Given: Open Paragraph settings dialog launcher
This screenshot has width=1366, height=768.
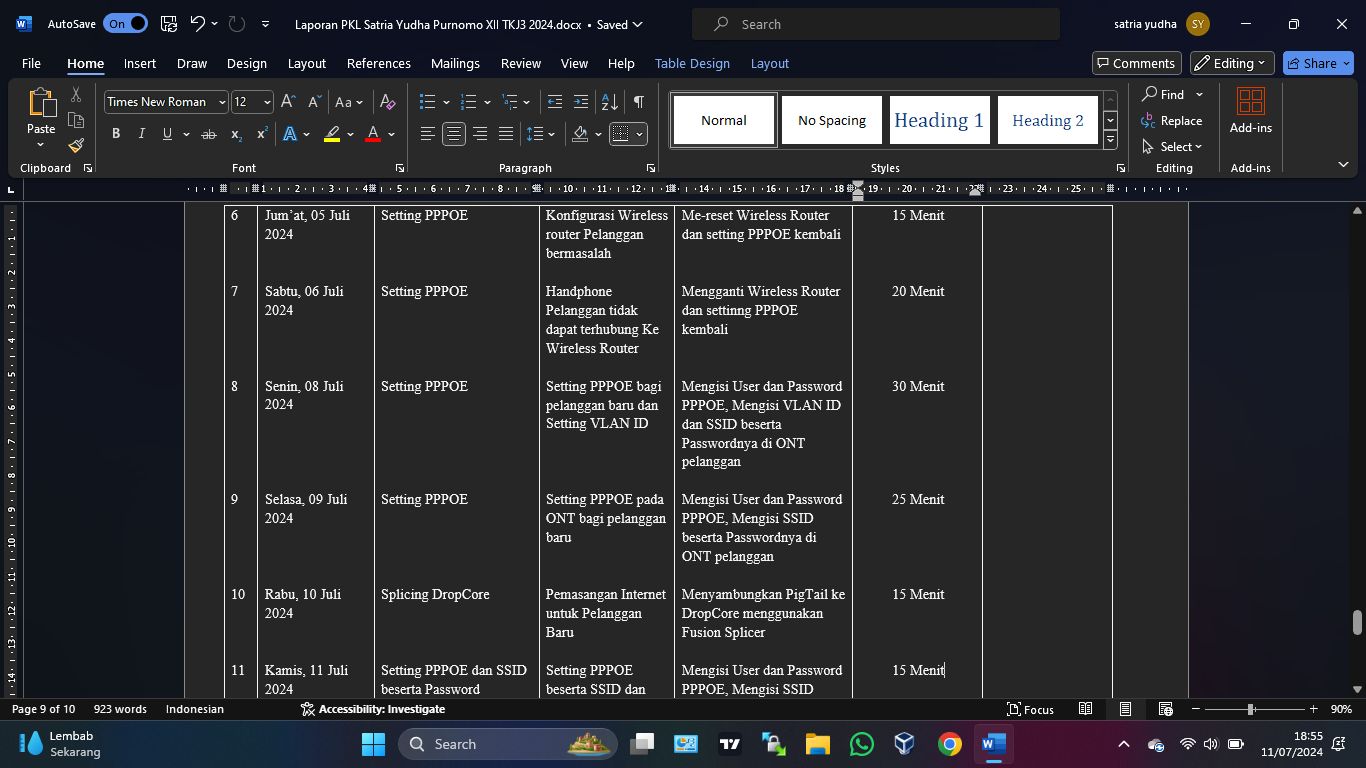Looking at the screenshot, I should [x=651, y=168].
